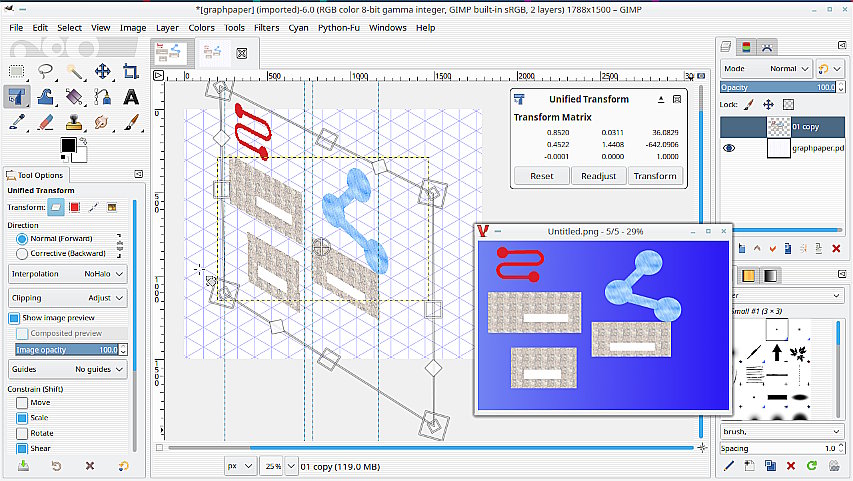
Task: Click Reset in Unified Transform dialog
Action: [542, 176]
